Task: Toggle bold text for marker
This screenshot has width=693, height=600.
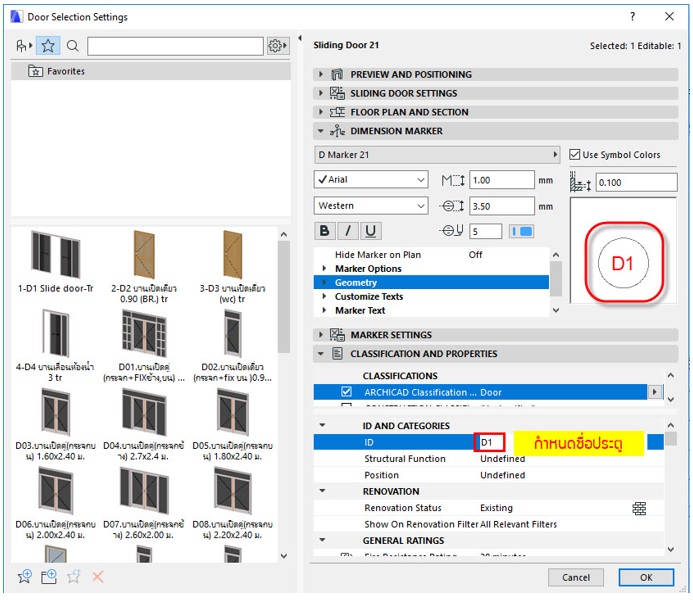Action: (325, 231)
